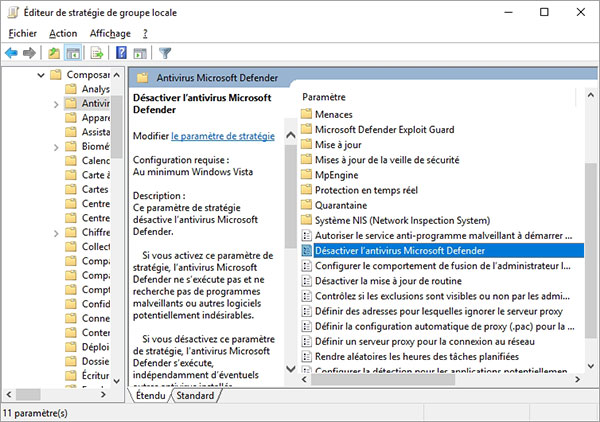Click the description pane scroll down arrow
Image resolution: width=600 pixels, height=422 pixels.
[x=291, y=369]
